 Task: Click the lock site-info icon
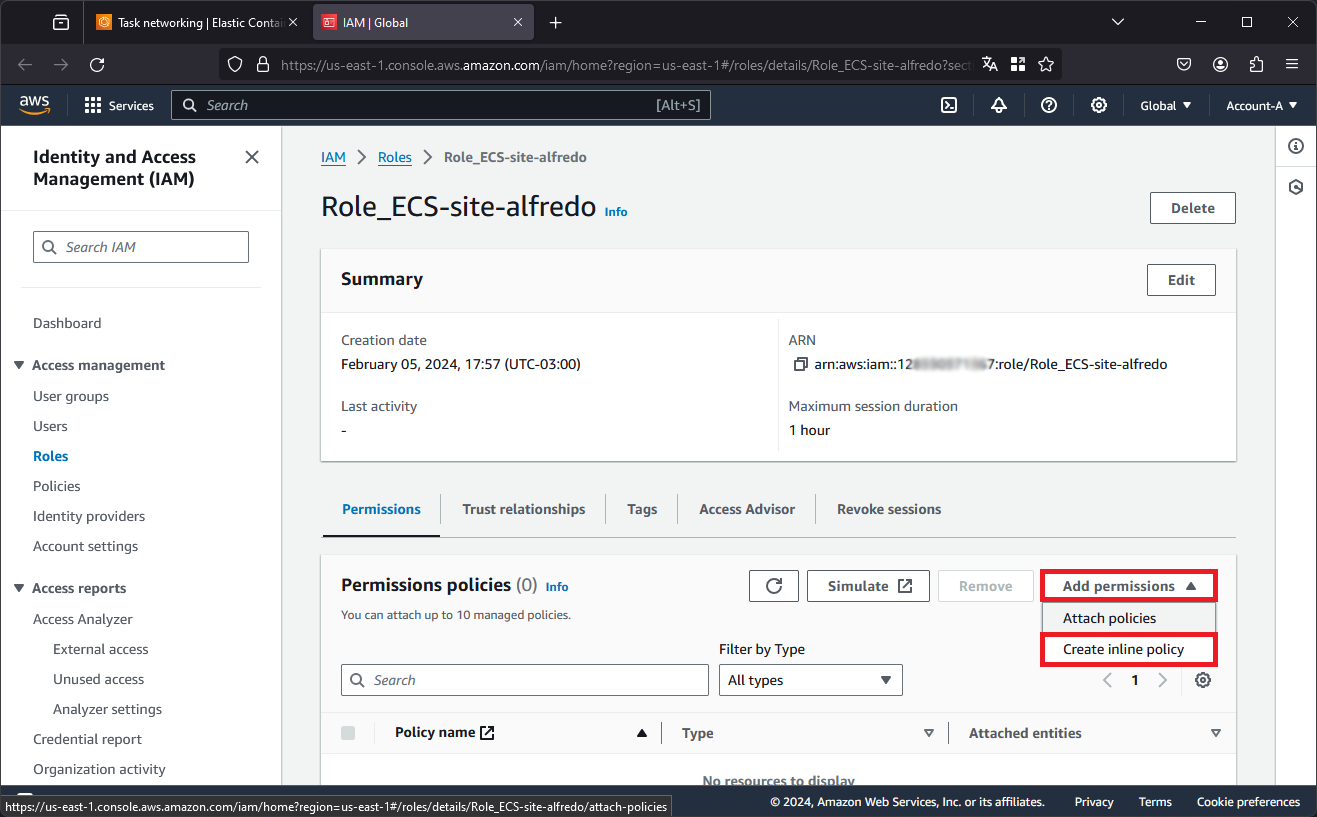click(x=263, y=64)
